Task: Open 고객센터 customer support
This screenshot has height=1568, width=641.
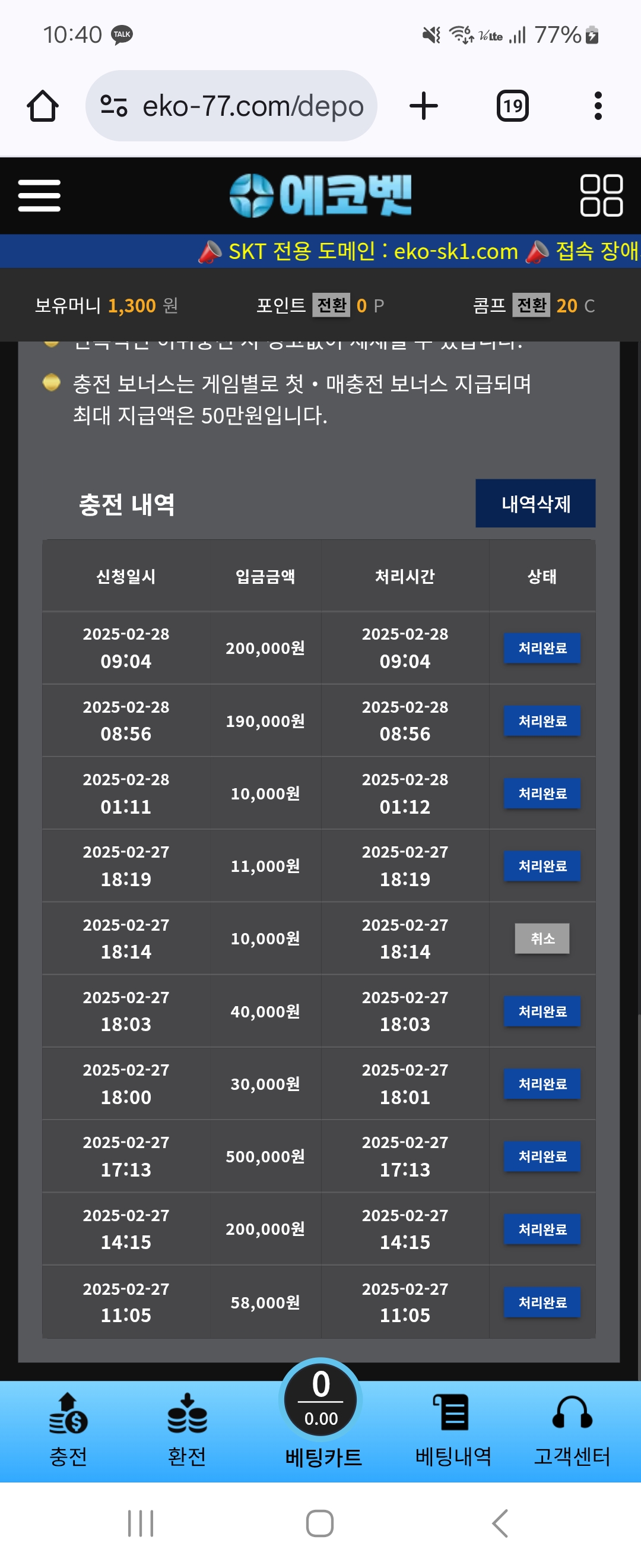Action: [x=572, y=1430]
